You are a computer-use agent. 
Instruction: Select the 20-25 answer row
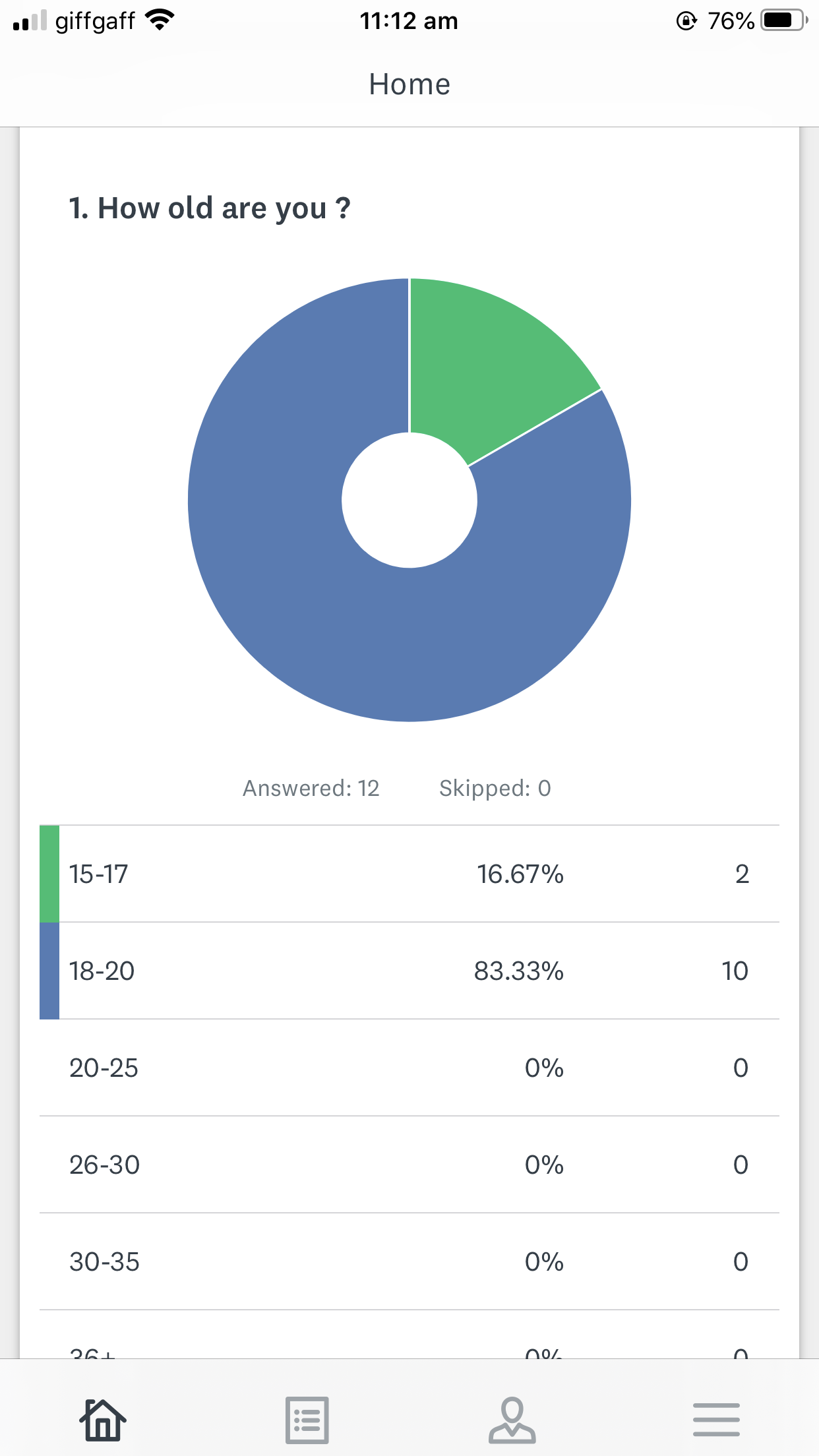409,1068
